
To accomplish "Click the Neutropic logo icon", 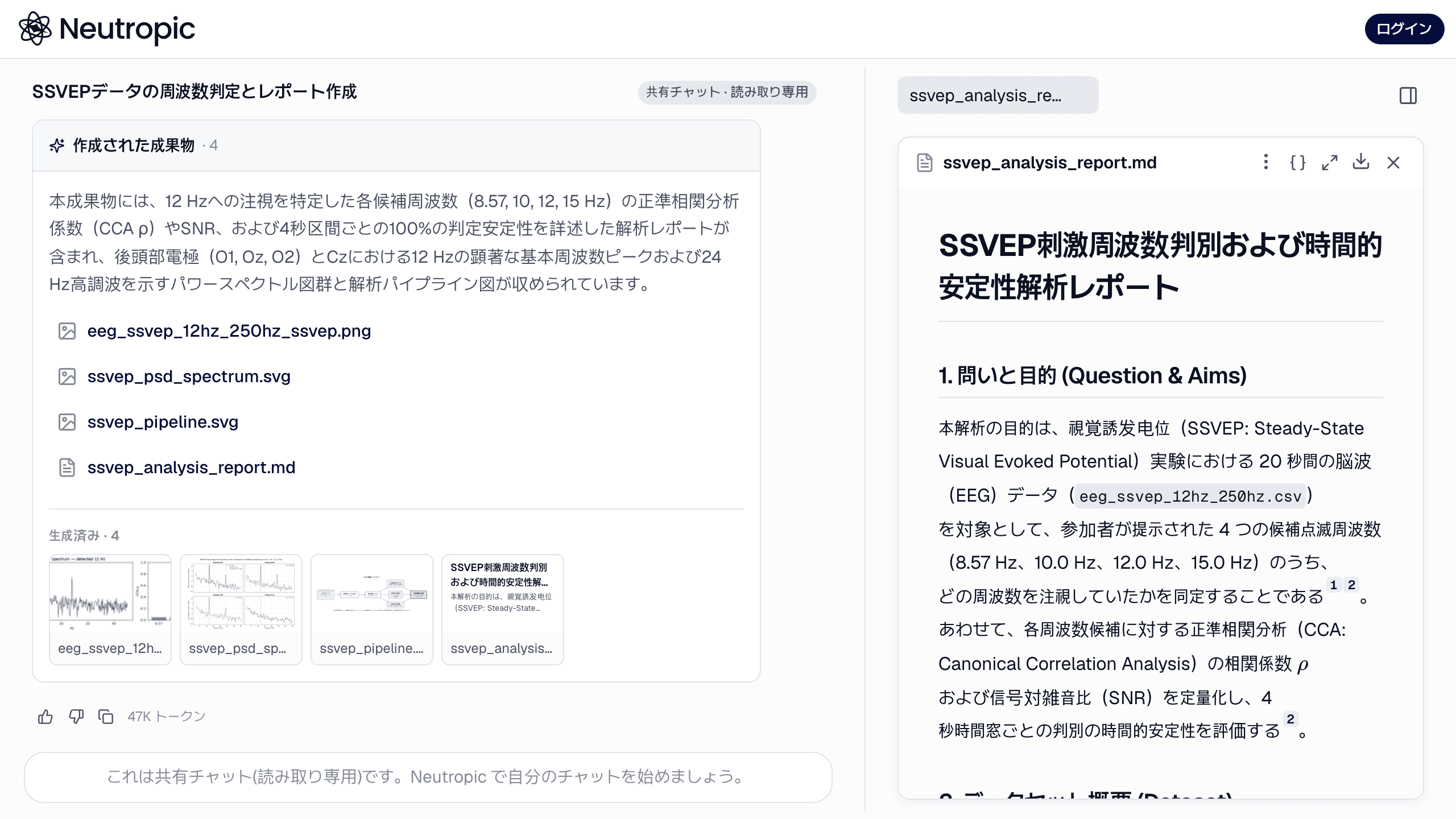I will tap(35, 28).
